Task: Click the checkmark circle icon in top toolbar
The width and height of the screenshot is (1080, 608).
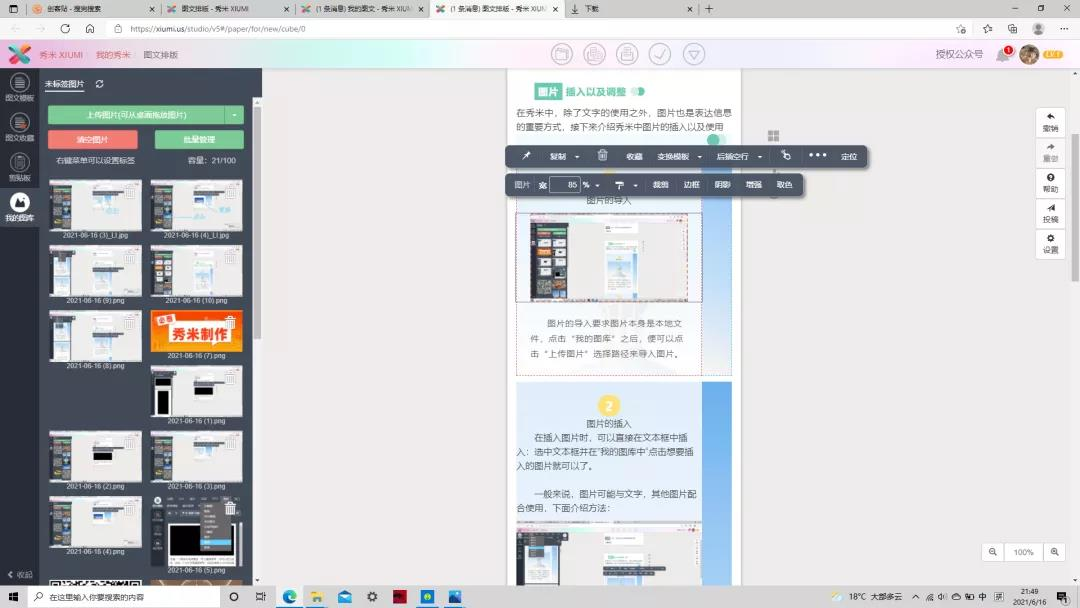Action: [x=659, y=54]
